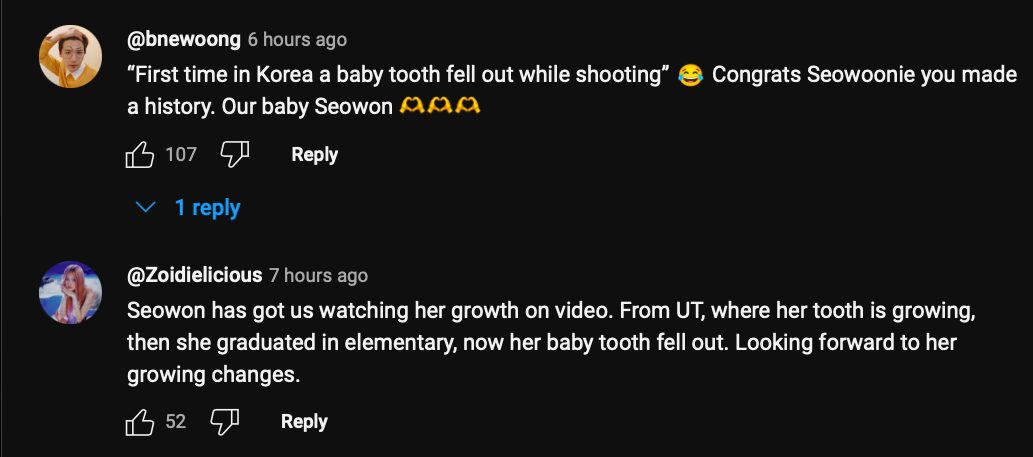
Task: Click the 107 like count
Action: coord(181,155)
